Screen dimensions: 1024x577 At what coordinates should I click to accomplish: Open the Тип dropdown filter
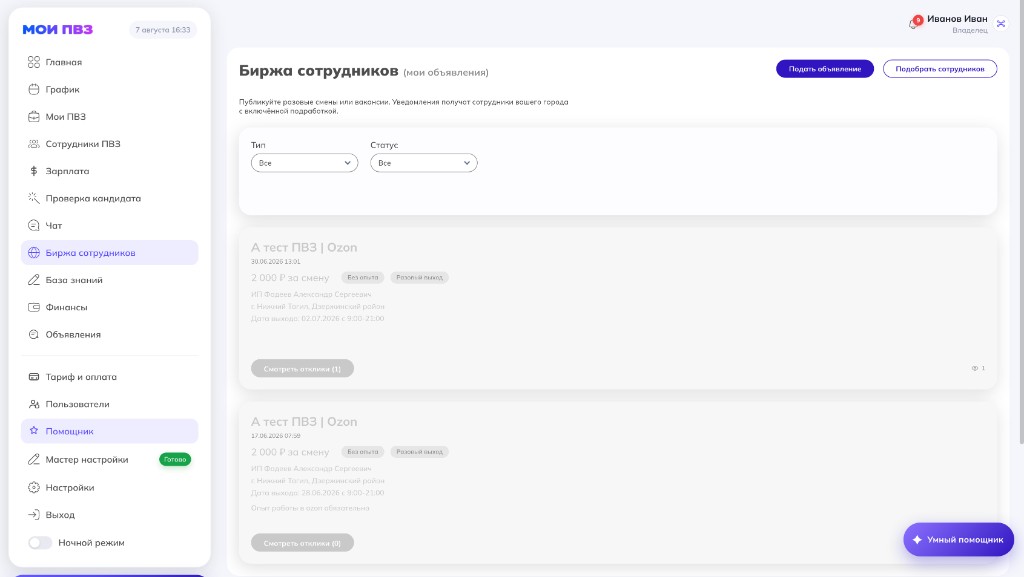(304, 163)
